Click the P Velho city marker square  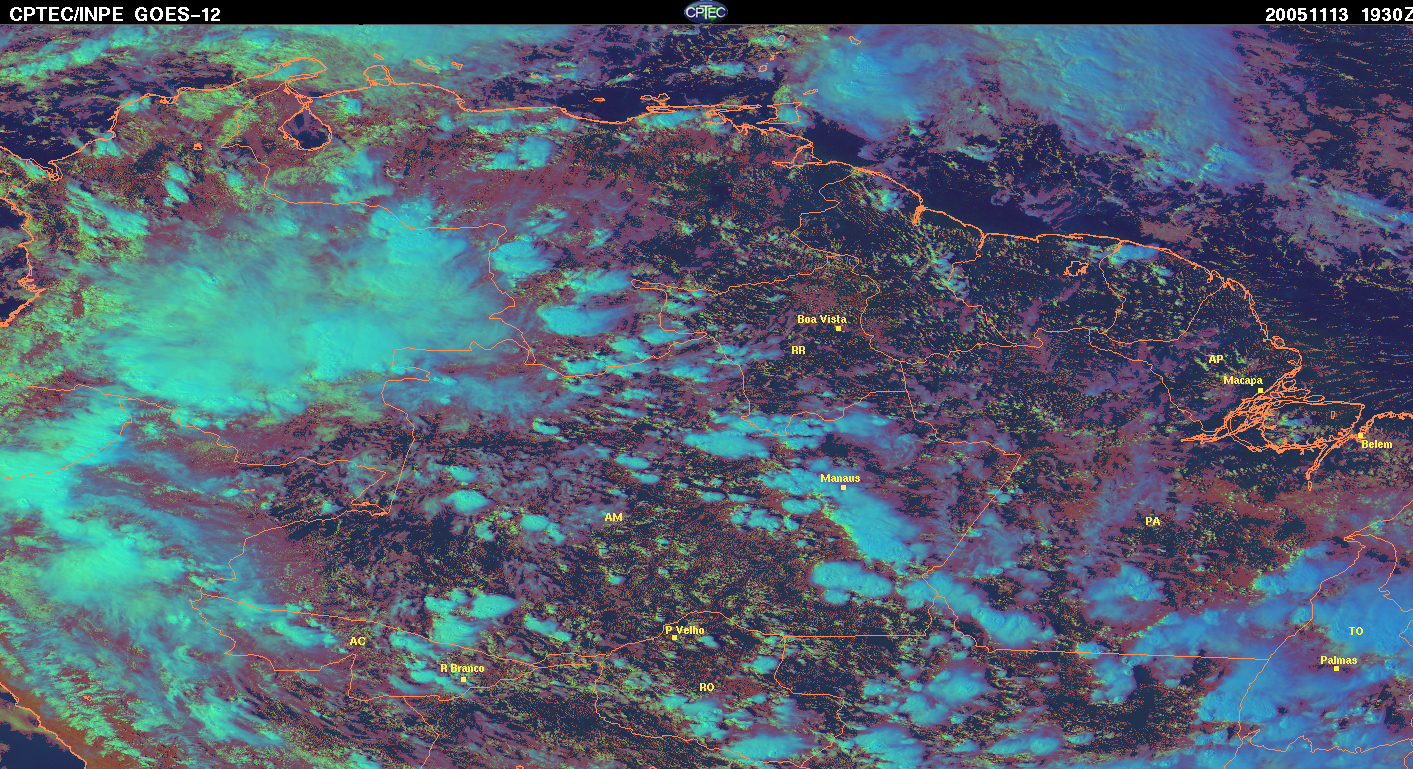point(675,639)
